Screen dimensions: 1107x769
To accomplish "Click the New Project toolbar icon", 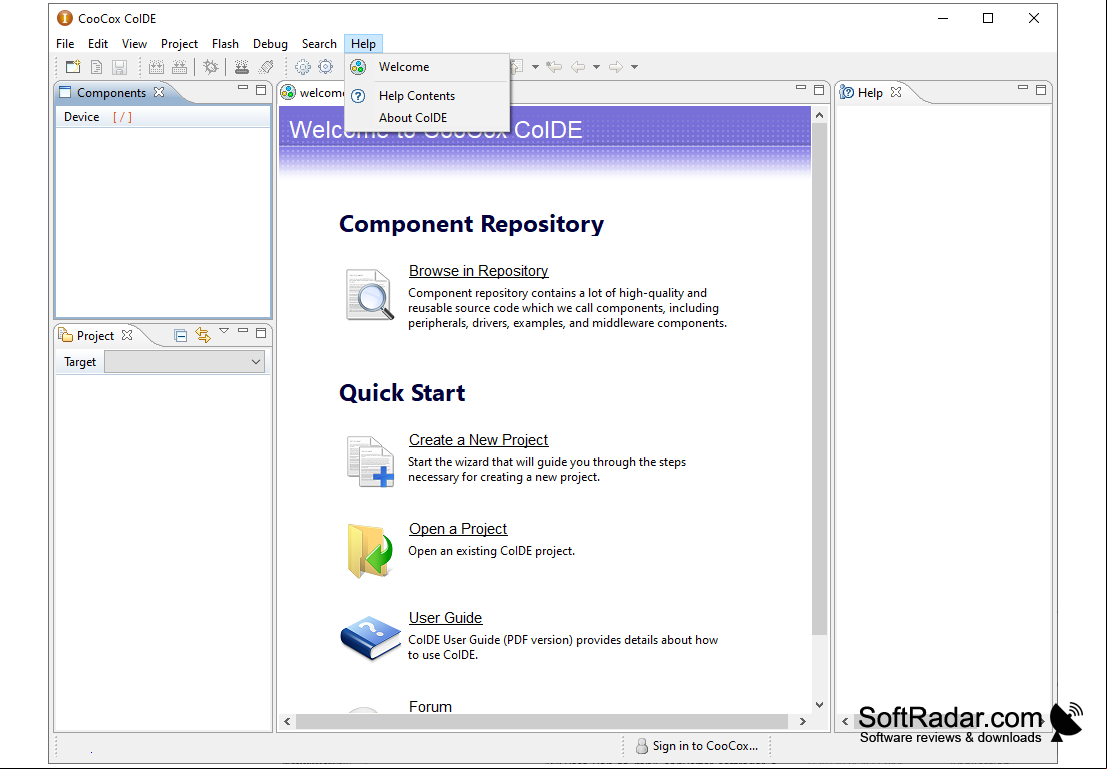I will click(x=73, y=67).
